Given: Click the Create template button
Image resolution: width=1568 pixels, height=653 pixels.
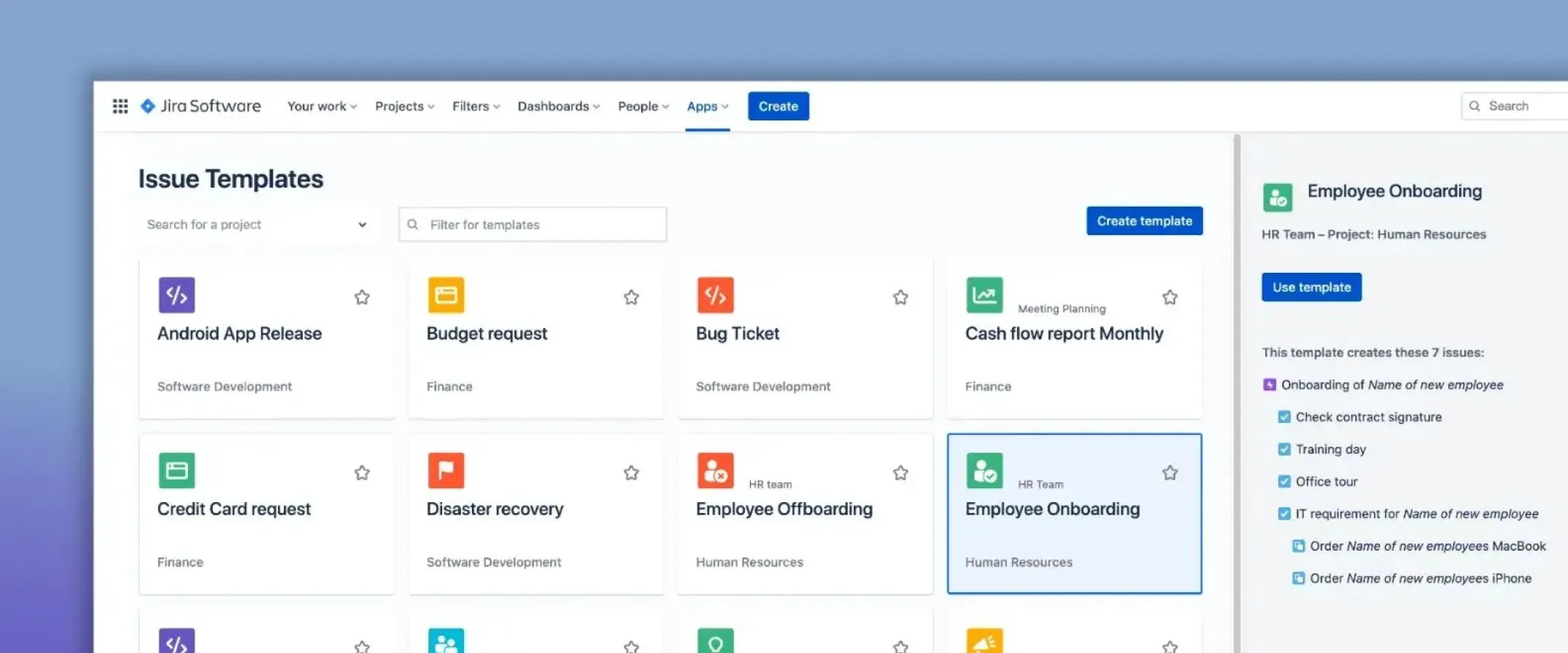Looking at the screenshot, I should 1144,221.
